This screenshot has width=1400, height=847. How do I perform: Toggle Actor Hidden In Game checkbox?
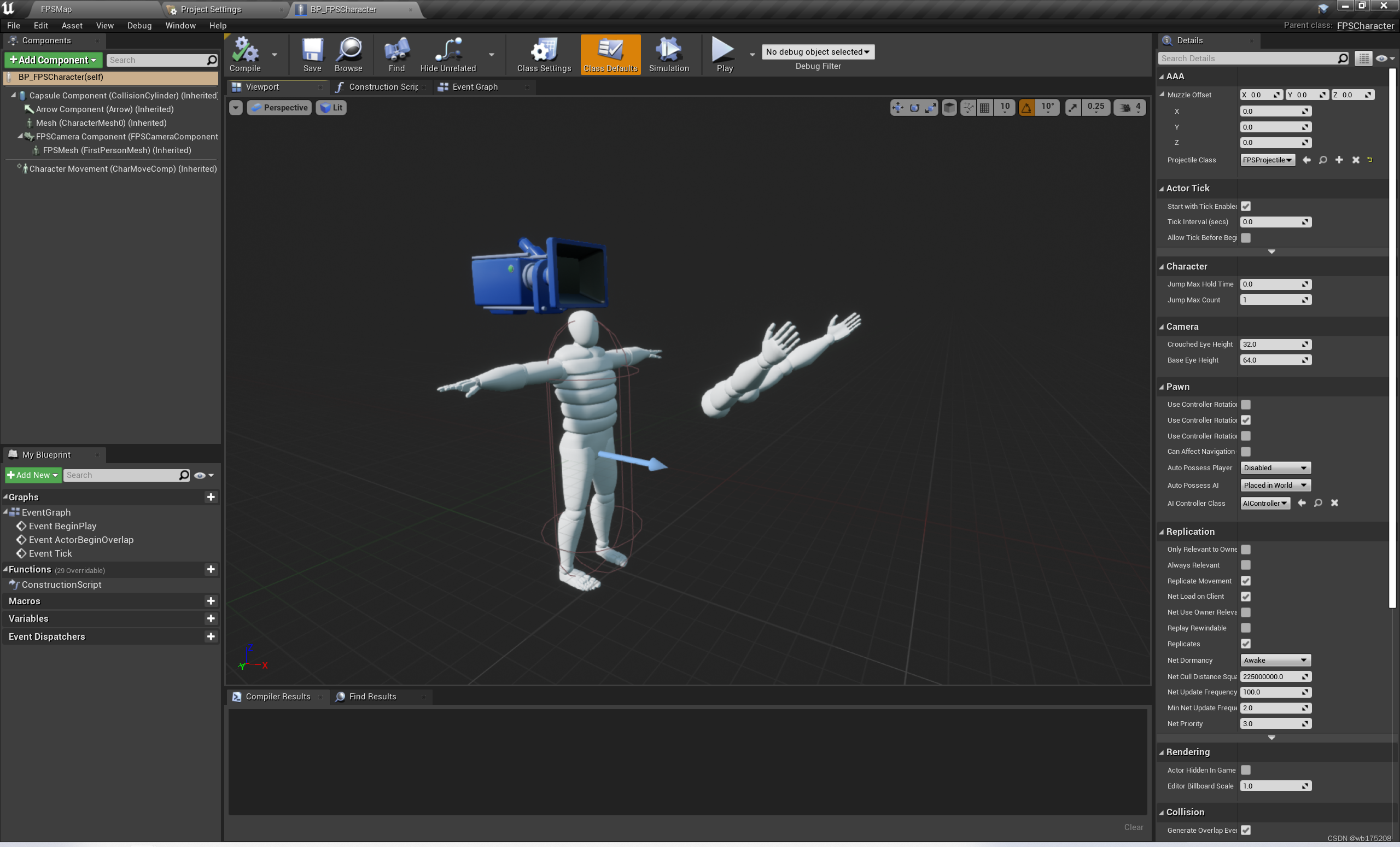[x=1246, y=770]
